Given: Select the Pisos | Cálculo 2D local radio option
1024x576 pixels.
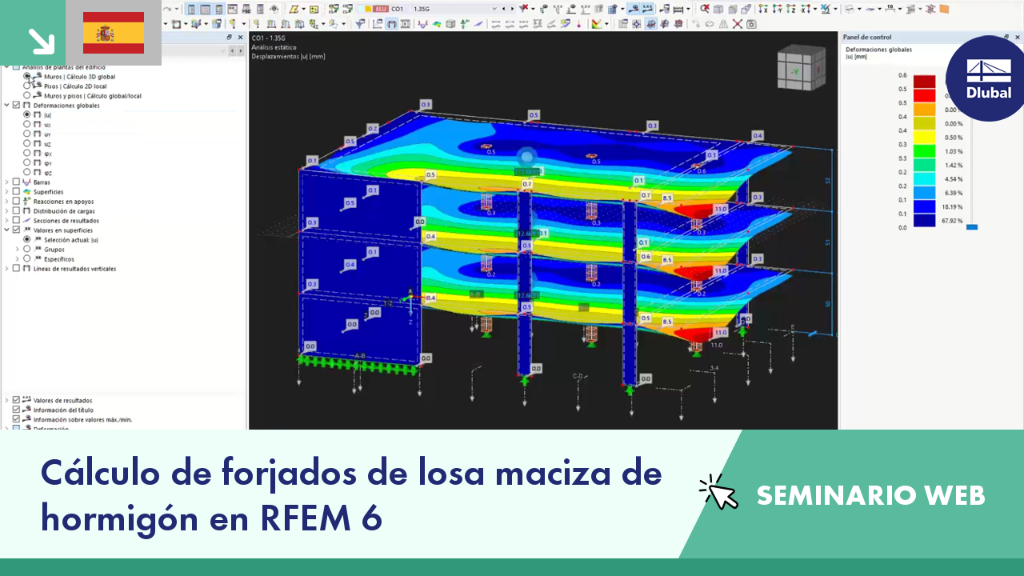Looking at the screenshot, I should (27, 86).
